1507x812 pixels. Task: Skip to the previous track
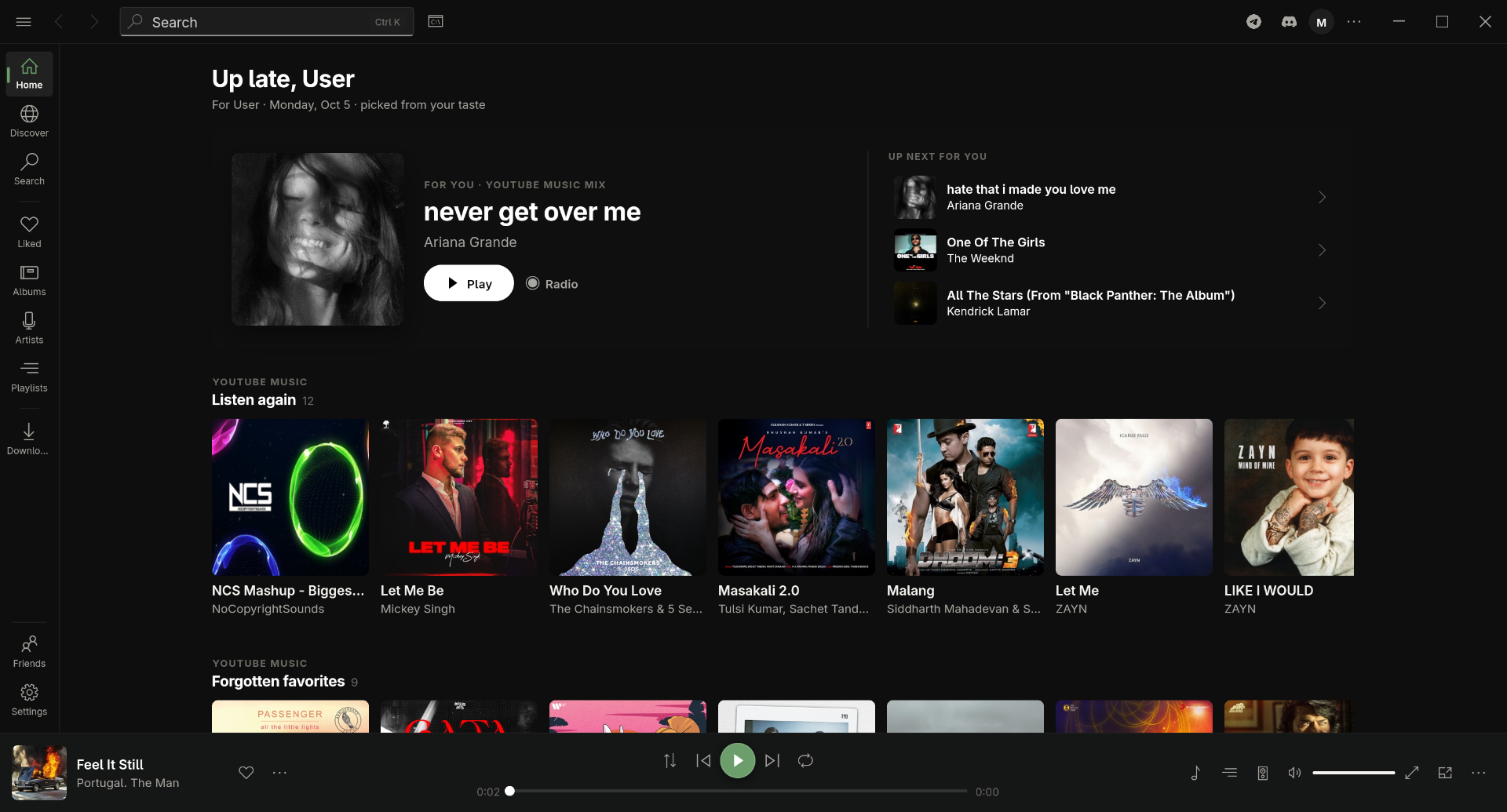[x=703, y=760]
